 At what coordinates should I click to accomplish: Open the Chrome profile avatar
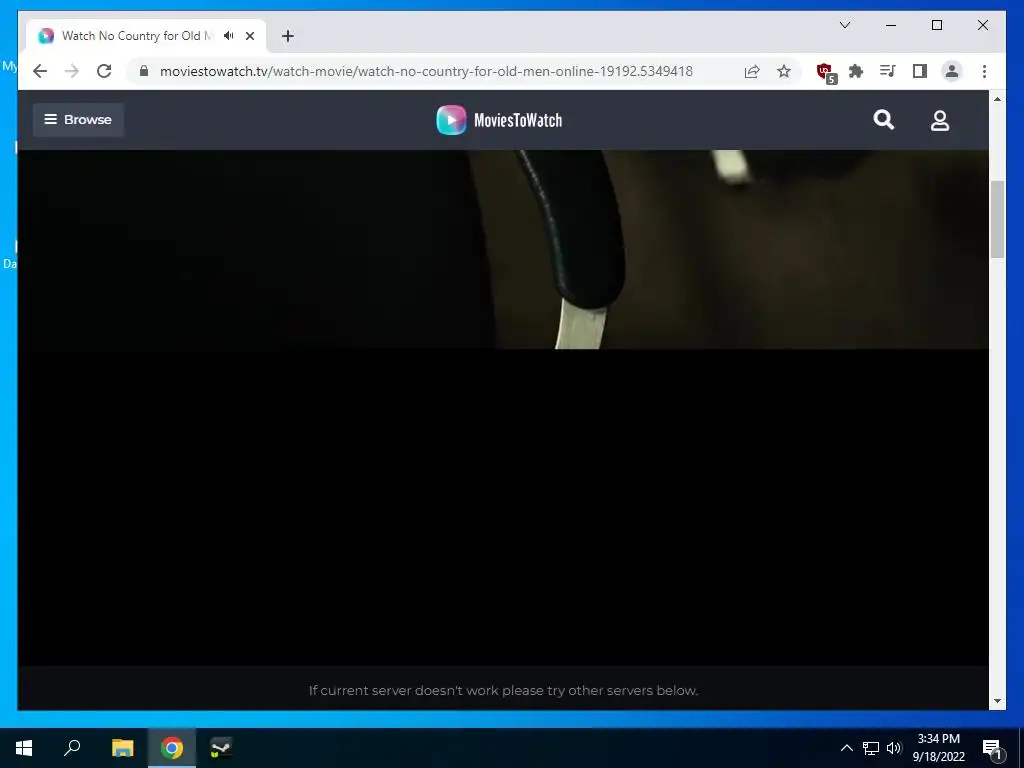[x=952, y=71]
